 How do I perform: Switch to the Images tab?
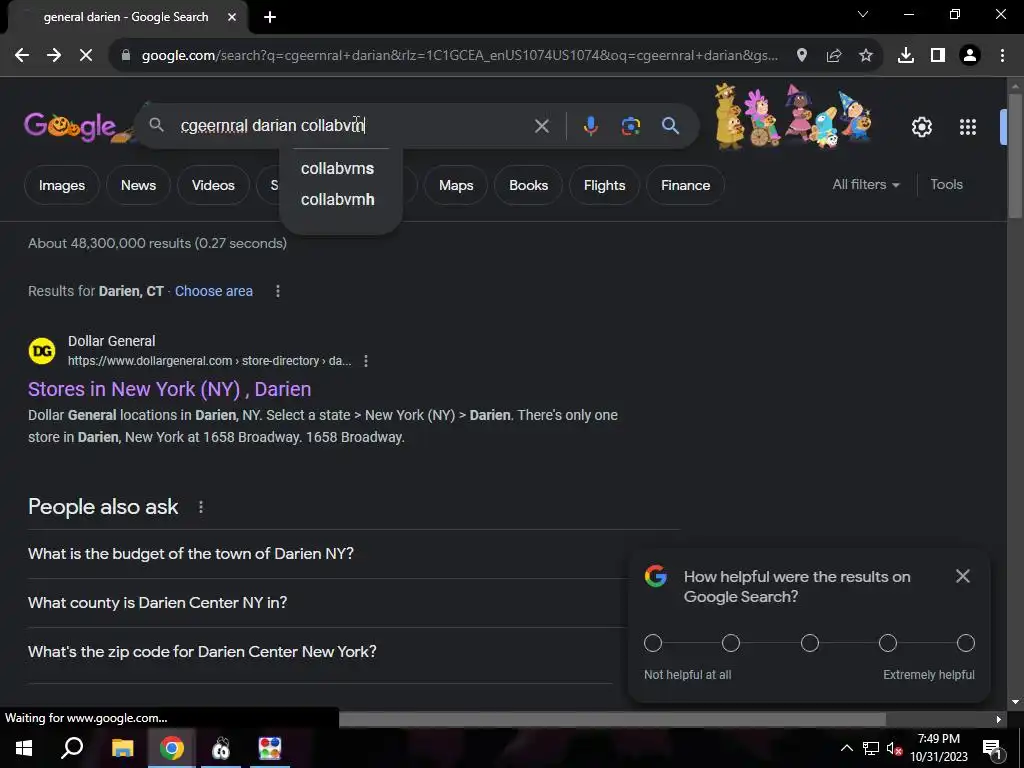coord(61,185)
